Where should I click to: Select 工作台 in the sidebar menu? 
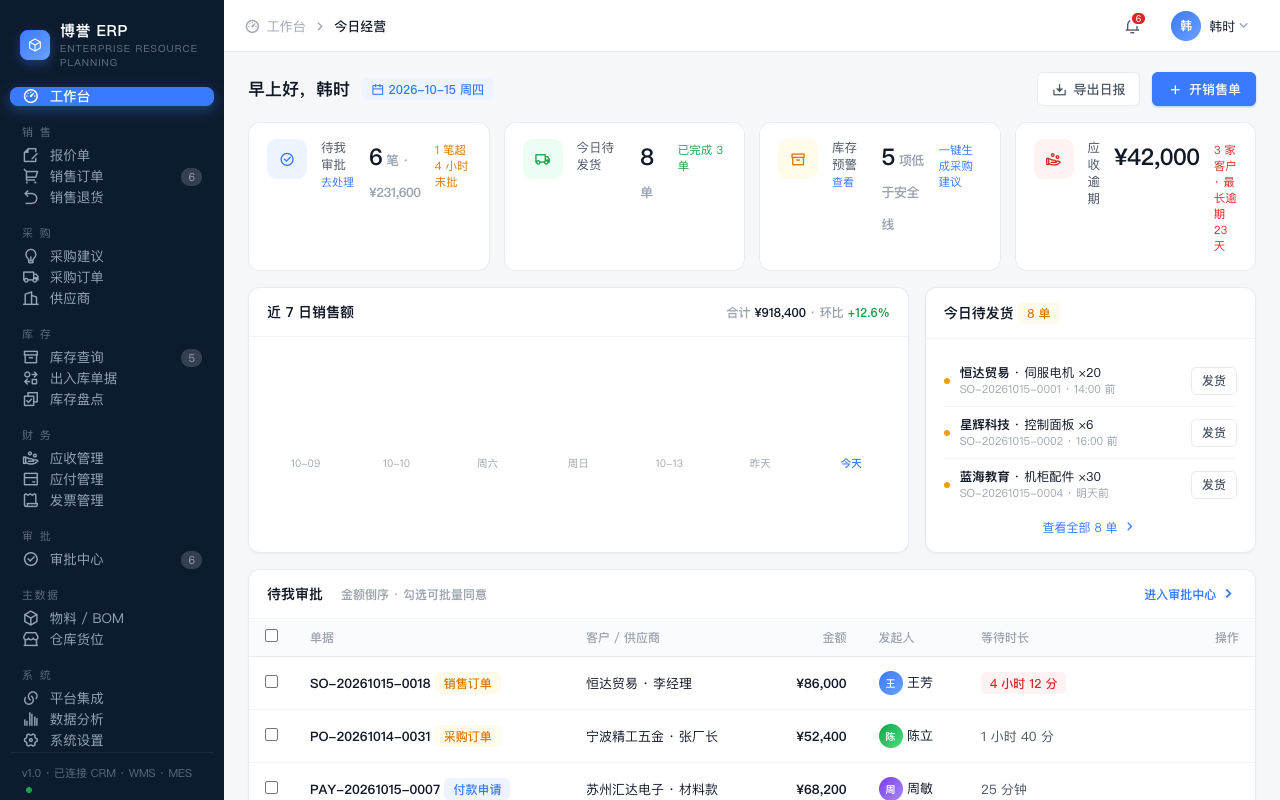pos(112,96)
